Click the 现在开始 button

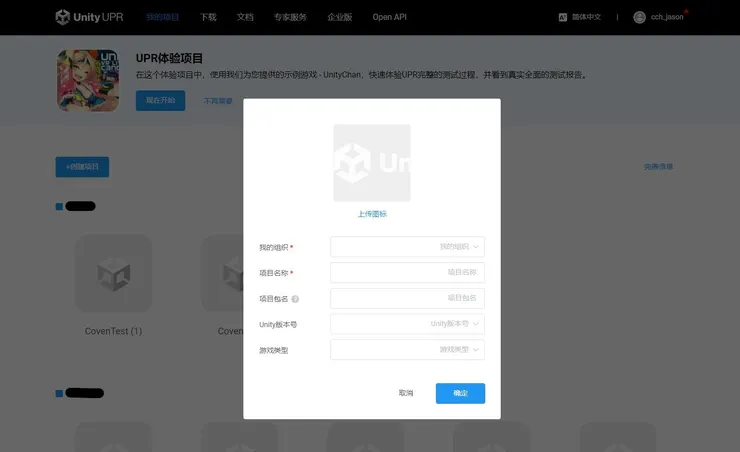pyautogui.click(x=160, y=100)
